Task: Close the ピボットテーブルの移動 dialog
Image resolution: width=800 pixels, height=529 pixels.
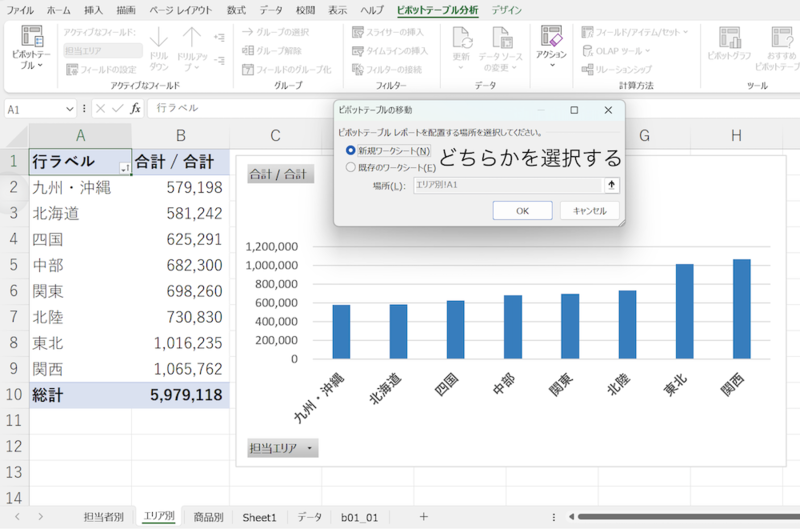Action: (x=608, y=110)
